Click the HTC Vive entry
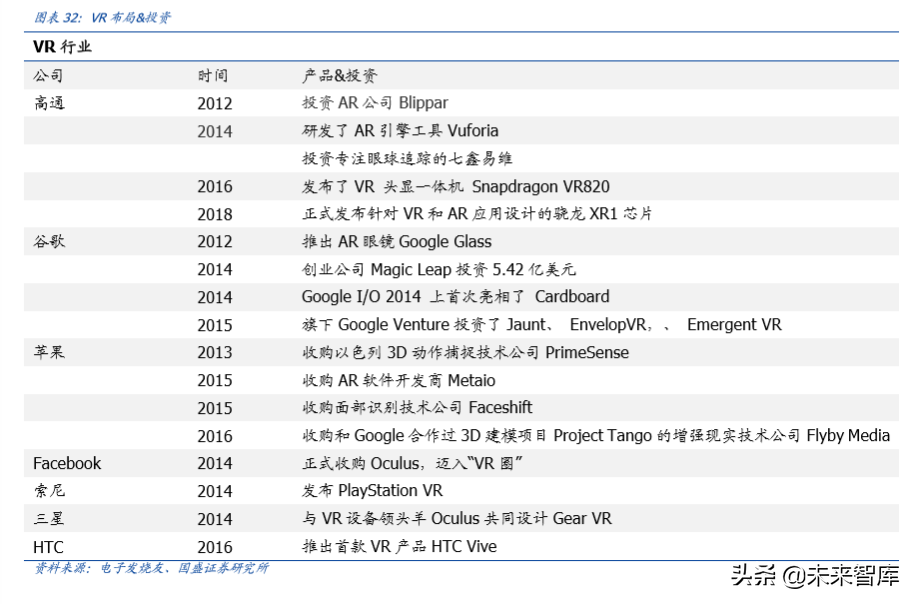Screen dimensions: 916x604 pos(399,547)
